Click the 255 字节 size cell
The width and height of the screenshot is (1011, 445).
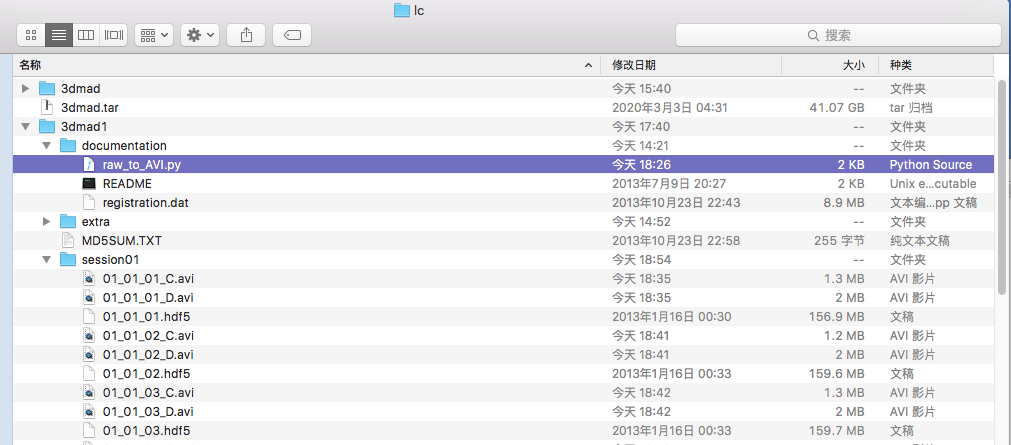coord(839,241)
